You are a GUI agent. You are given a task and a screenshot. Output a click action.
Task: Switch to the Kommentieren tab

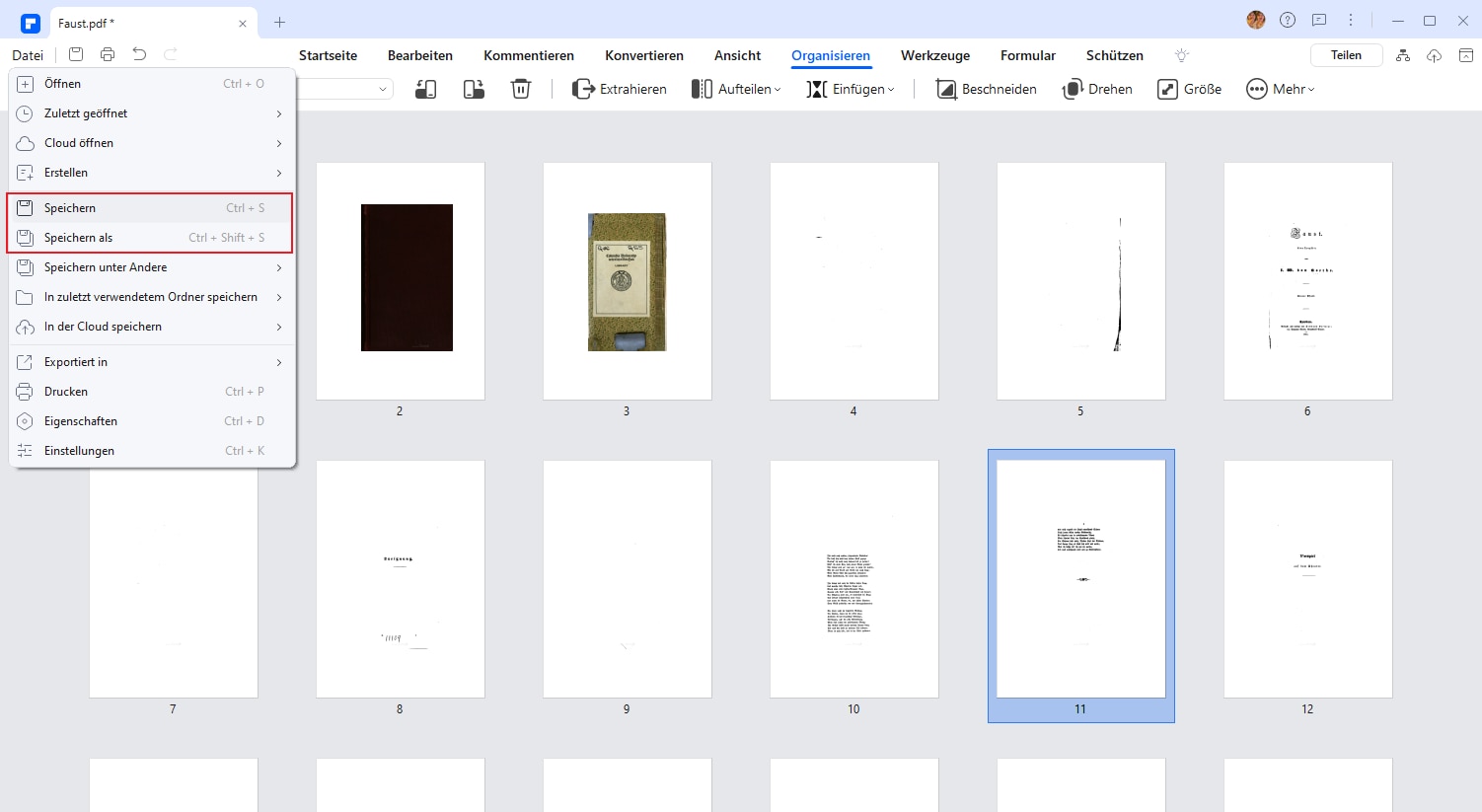[529, 55]
